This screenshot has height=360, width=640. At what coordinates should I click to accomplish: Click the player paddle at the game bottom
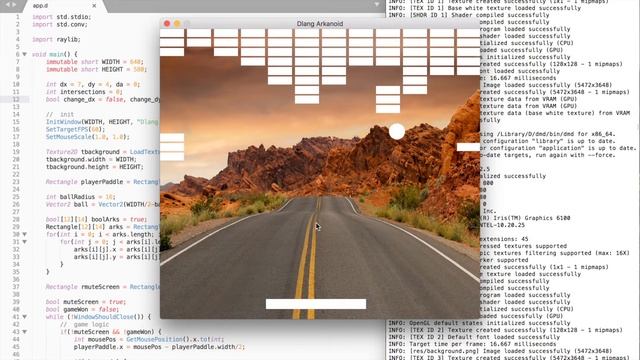pos(316,304)
